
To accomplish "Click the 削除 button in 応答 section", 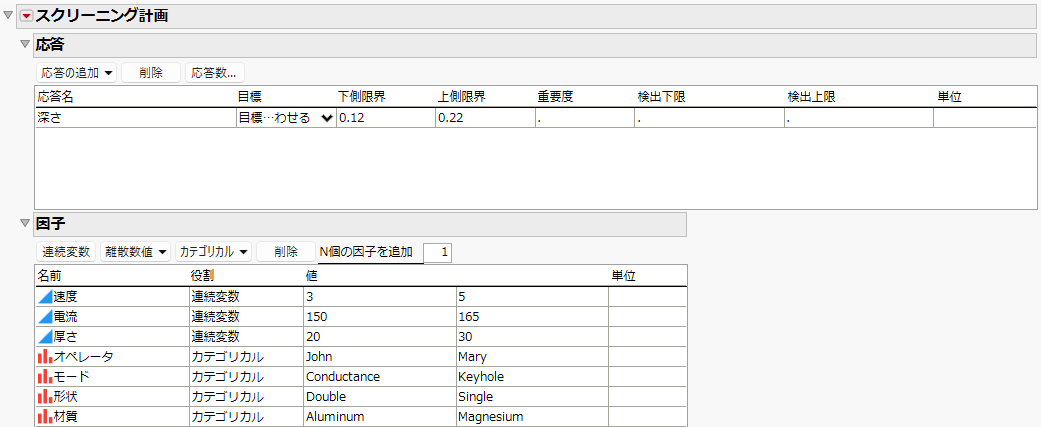I will (151, 72).
